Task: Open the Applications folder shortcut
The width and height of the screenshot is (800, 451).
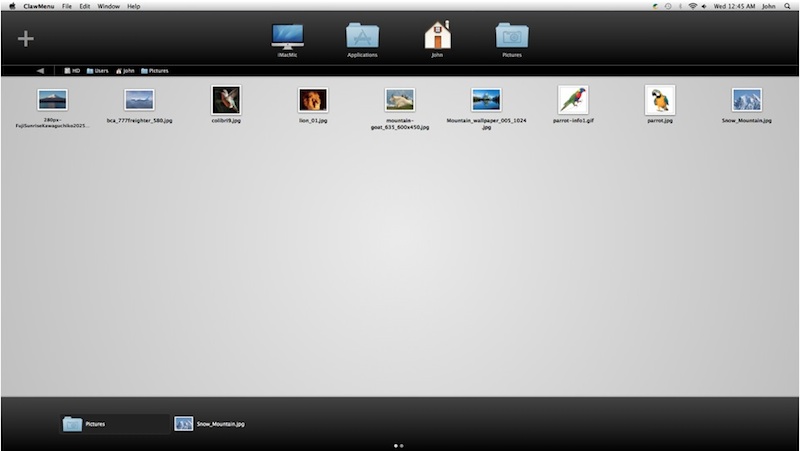Action: 362,37
